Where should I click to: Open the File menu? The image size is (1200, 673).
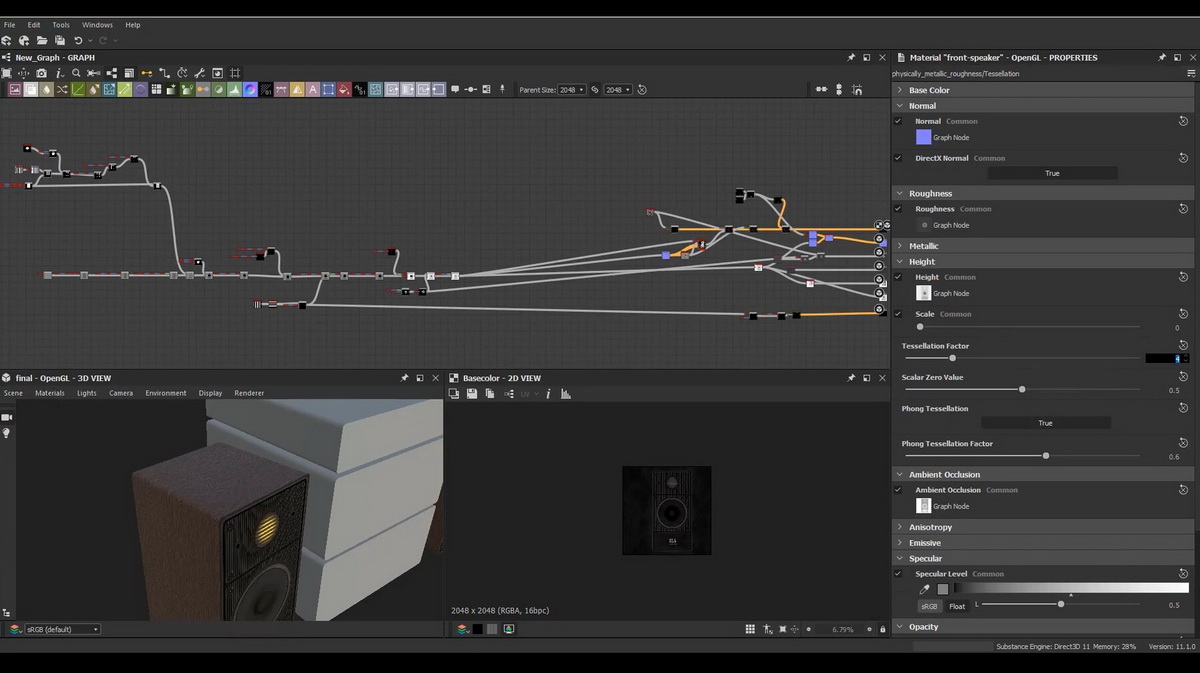coord(9,24)
